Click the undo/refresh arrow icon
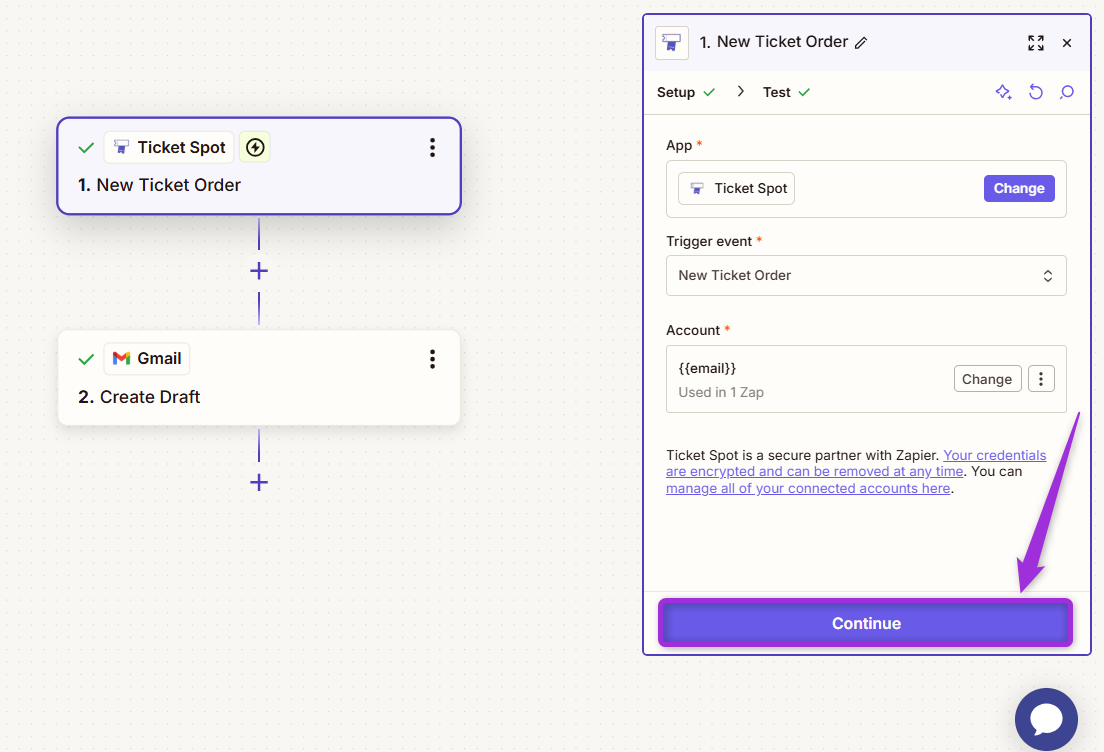The height and width of the screenshot is (752, 1104). pyautogui.click(x=1036, y=92)
